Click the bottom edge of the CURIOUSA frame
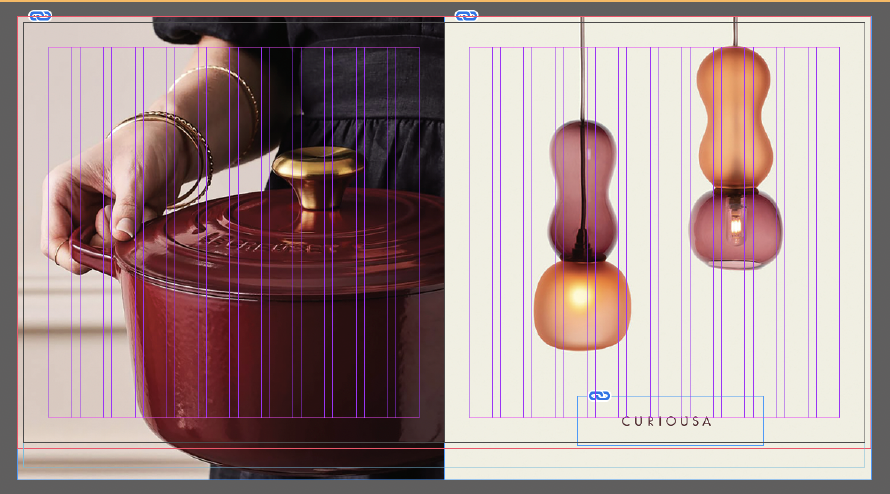This screenshot has height=494, width=890. pos(670,445)
